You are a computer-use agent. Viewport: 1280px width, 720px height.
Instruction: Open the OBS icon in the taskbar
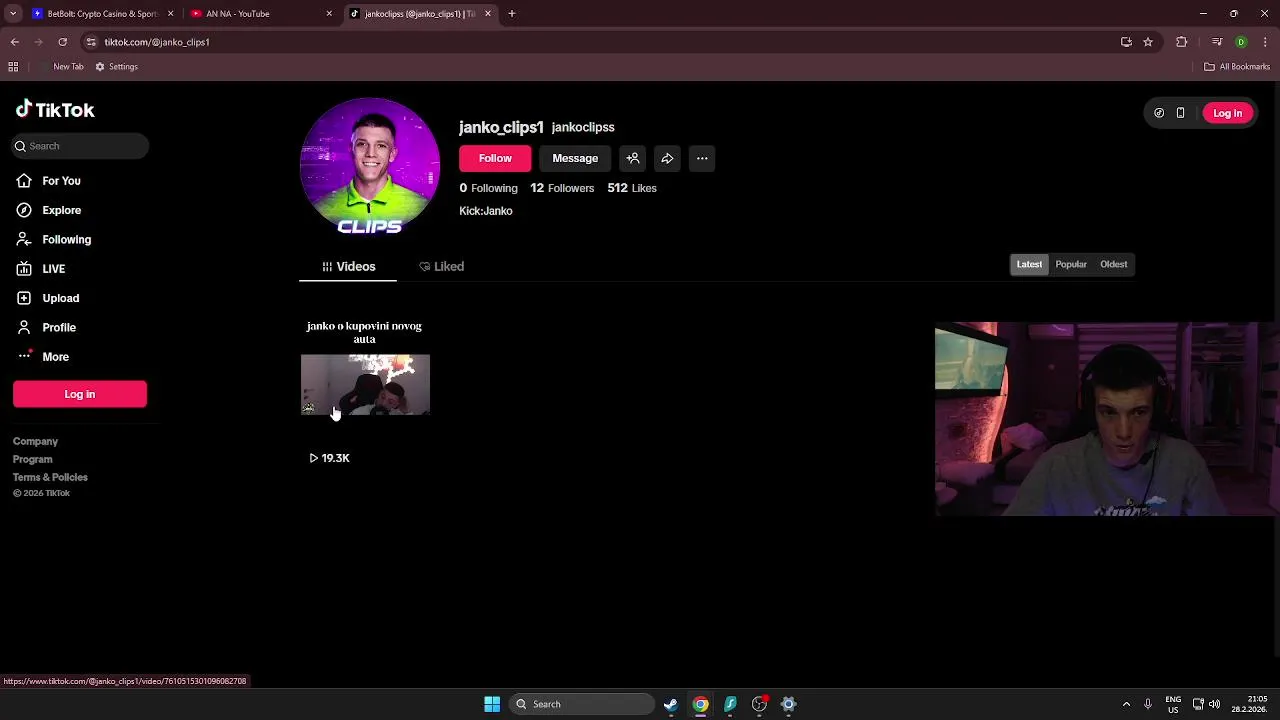(x=760, y=704)
